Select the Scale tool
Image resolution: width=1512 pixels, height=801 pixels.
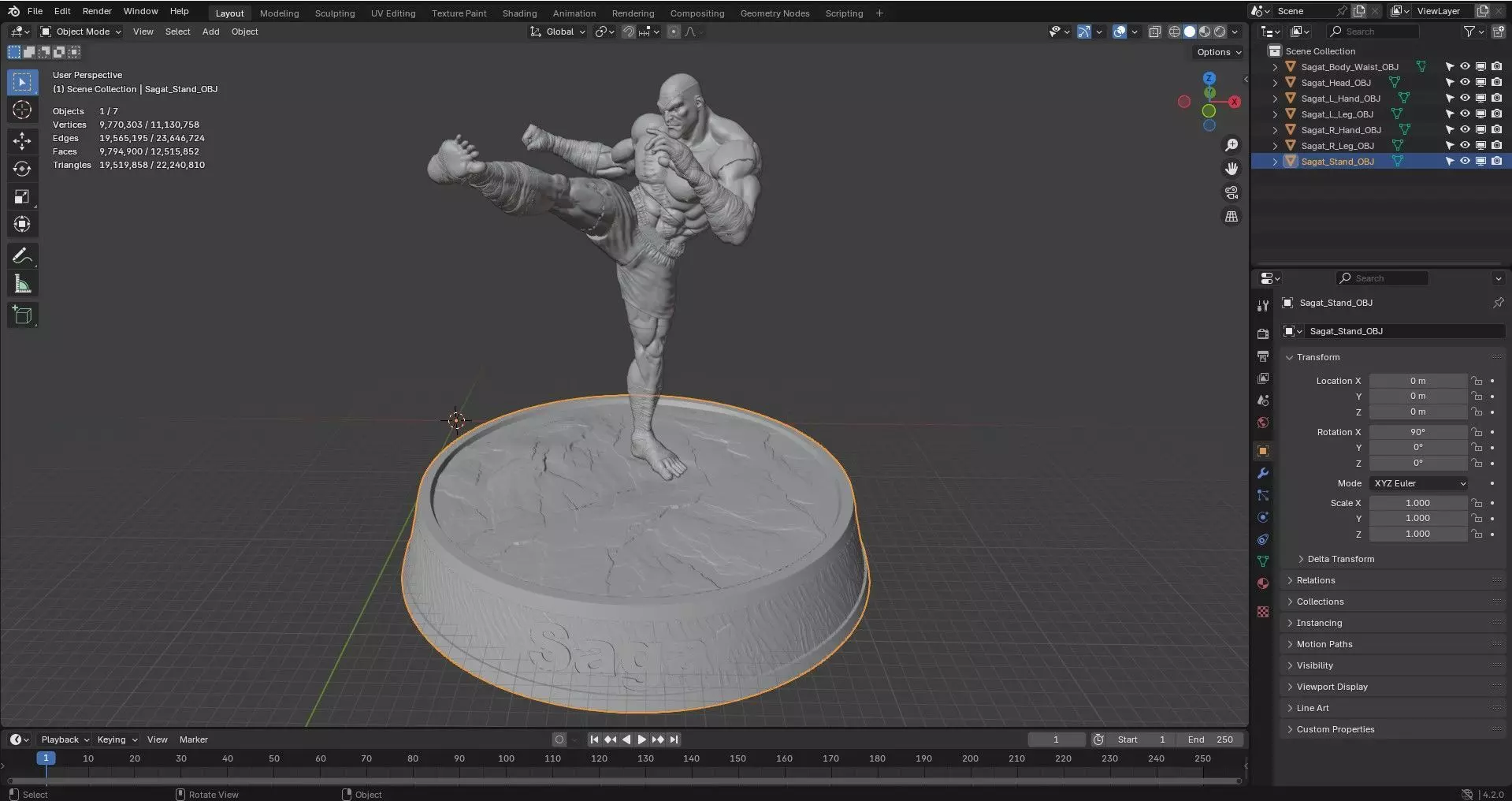(x=22, y=196)
